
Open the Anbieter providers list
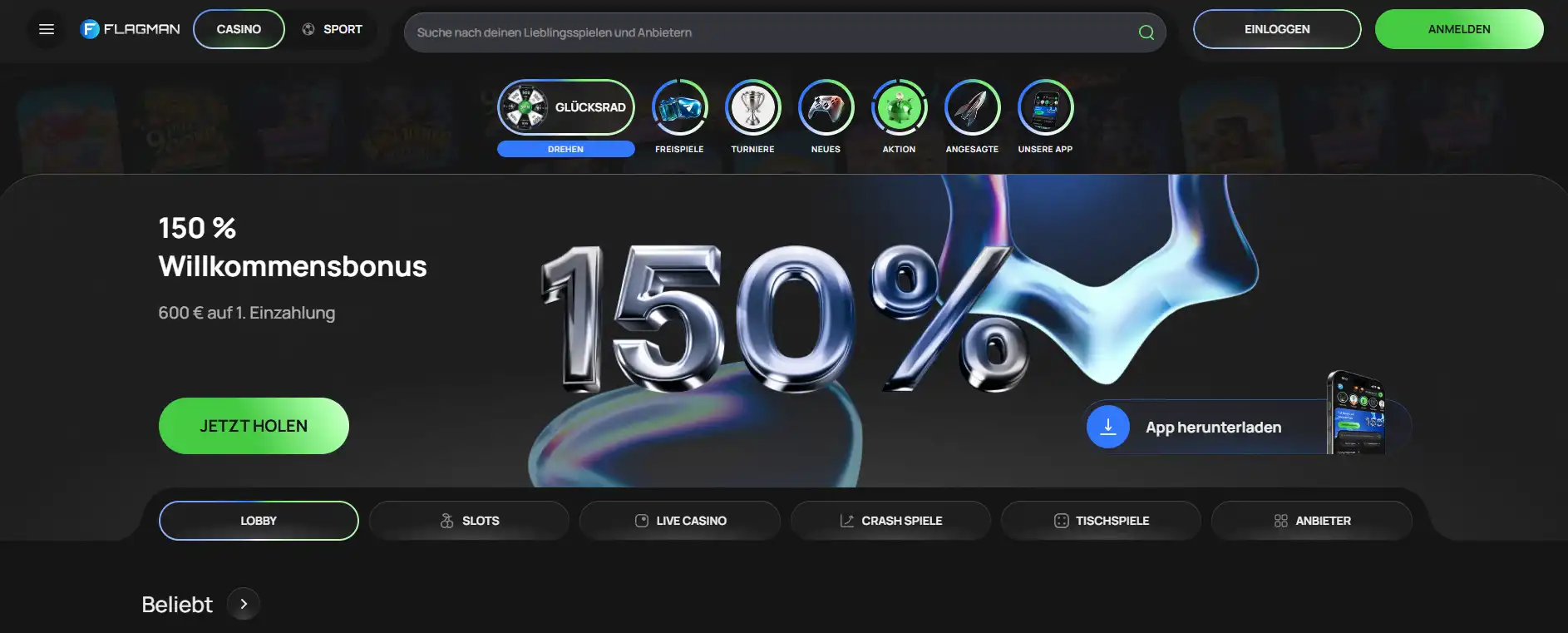tap(1312, 521)
